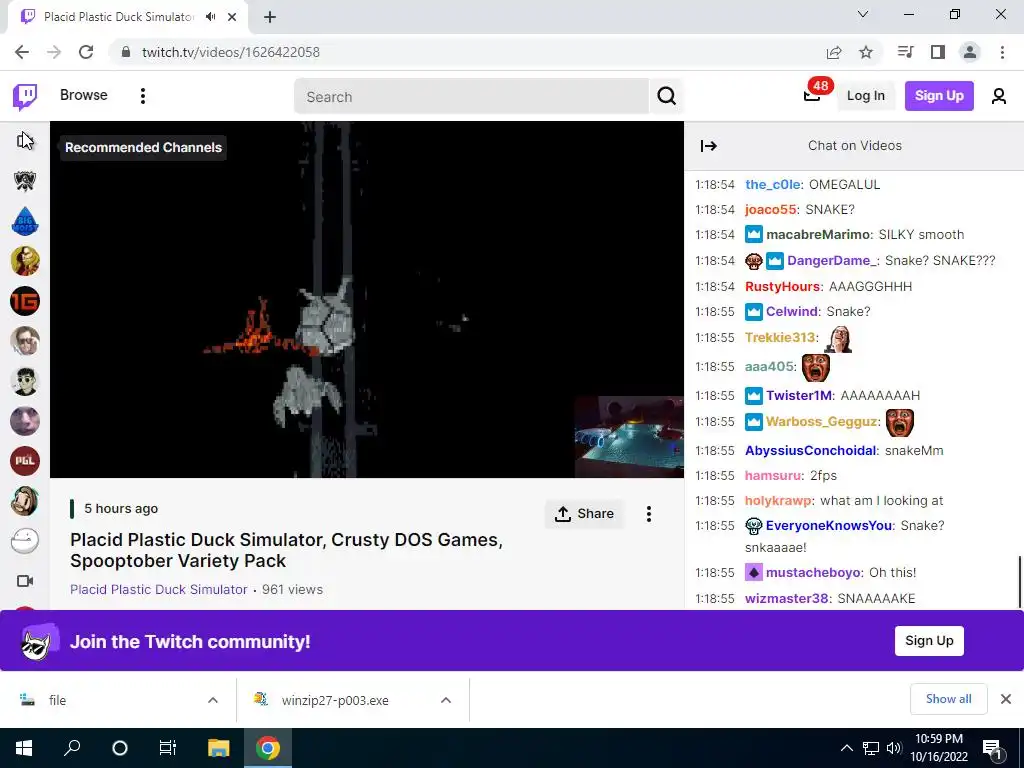1024x768 pixels.
Task: Open the Twitch home logo
Action: (x=25, y=97)
